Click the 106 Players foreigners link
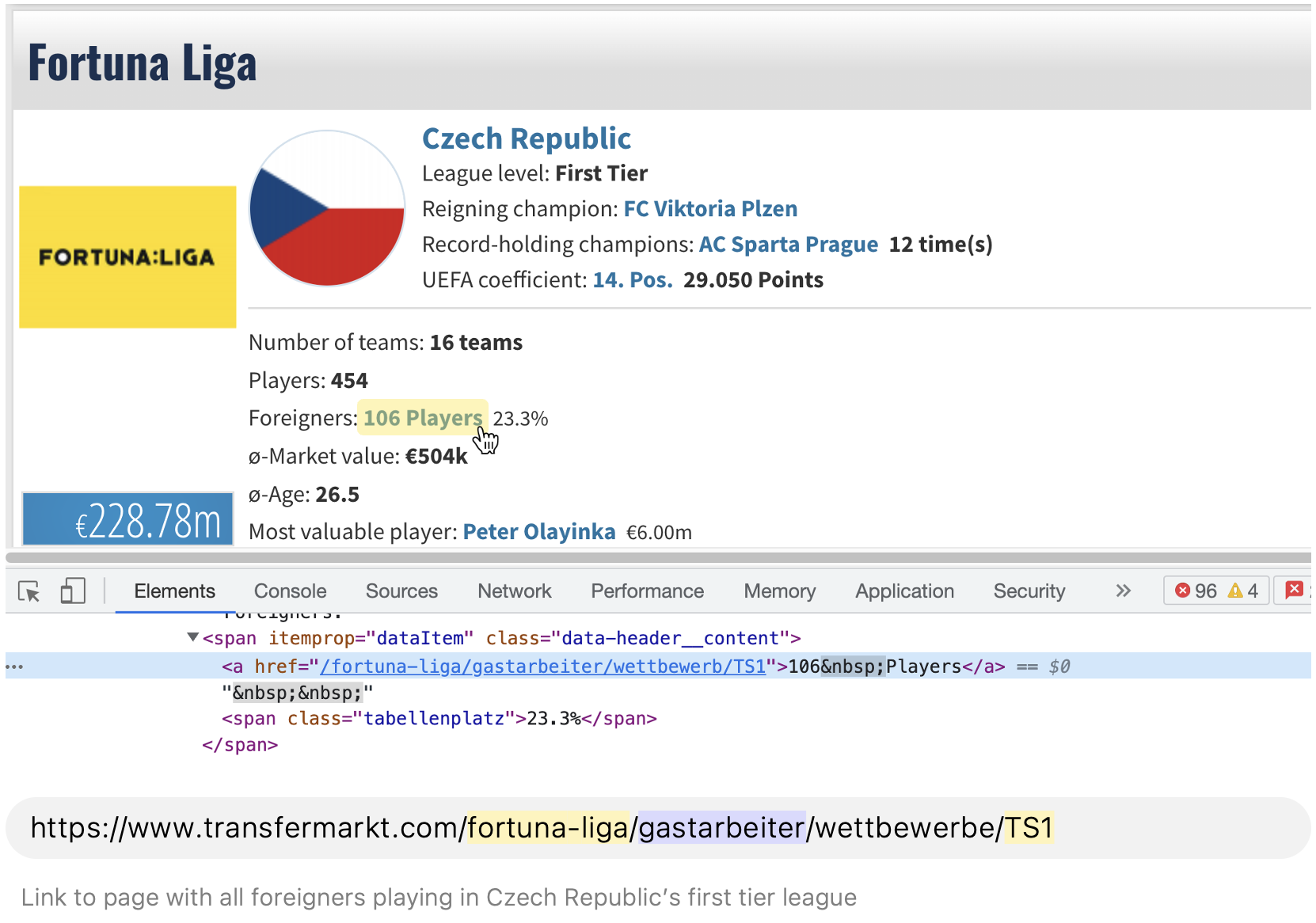 click(x=423, y=418)
